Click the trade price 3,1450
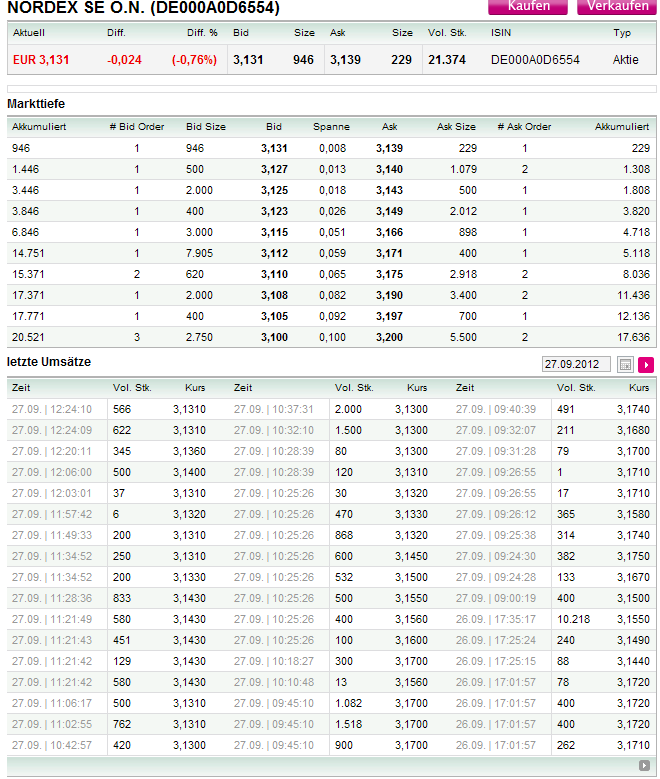 pos(412,556)
